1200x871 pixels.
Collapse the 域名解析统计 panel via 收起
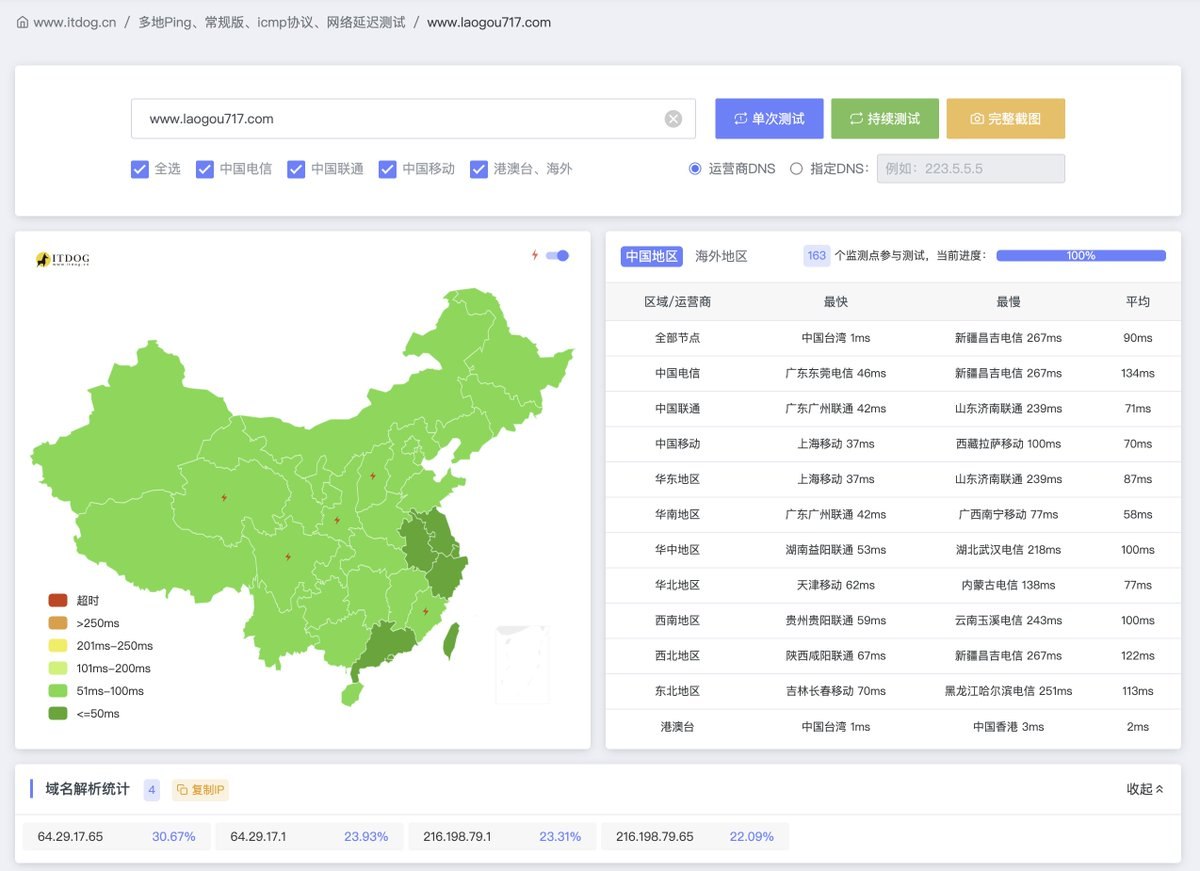pos(1143,789)
